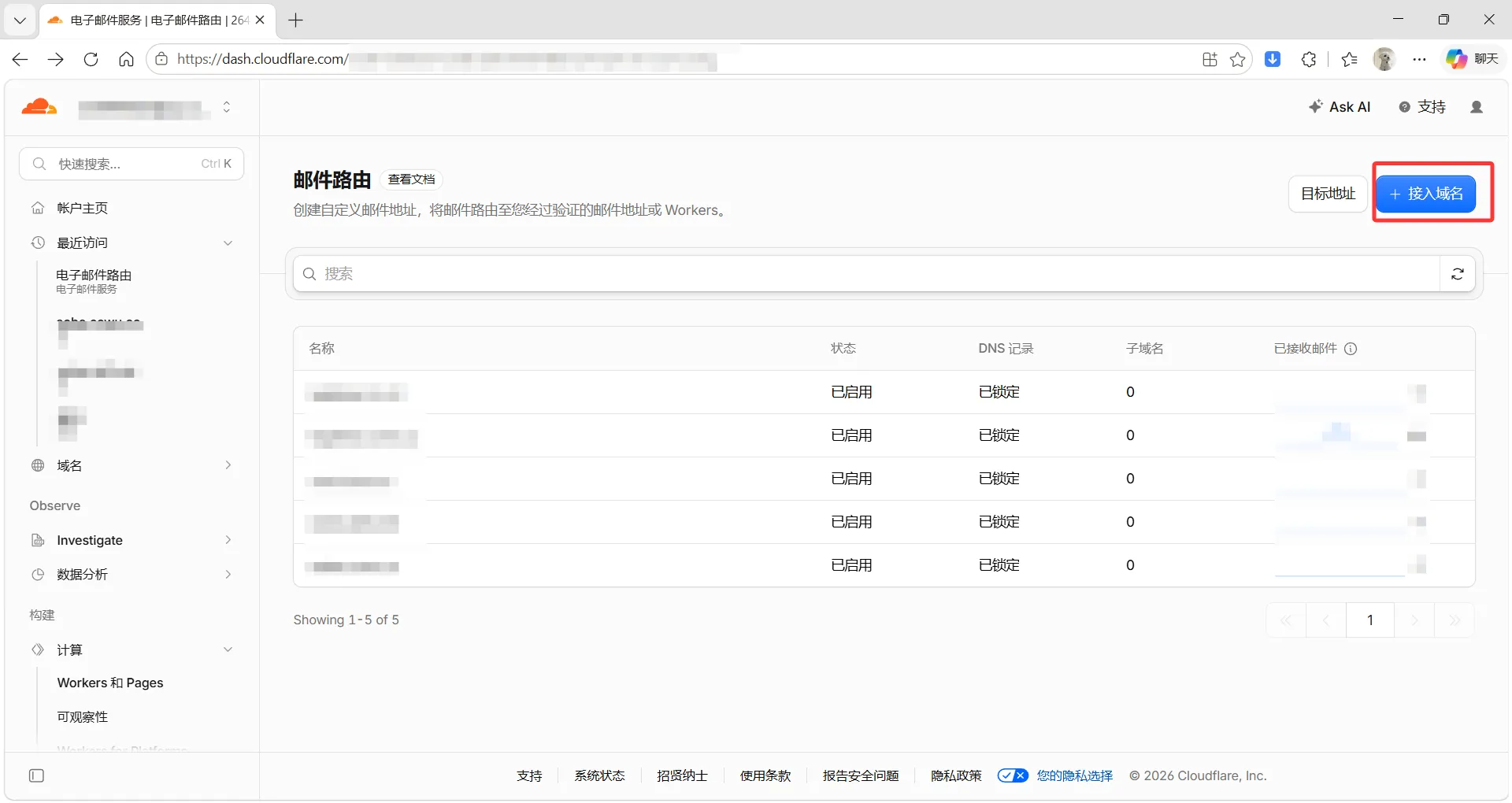Open browser home page

126,59
